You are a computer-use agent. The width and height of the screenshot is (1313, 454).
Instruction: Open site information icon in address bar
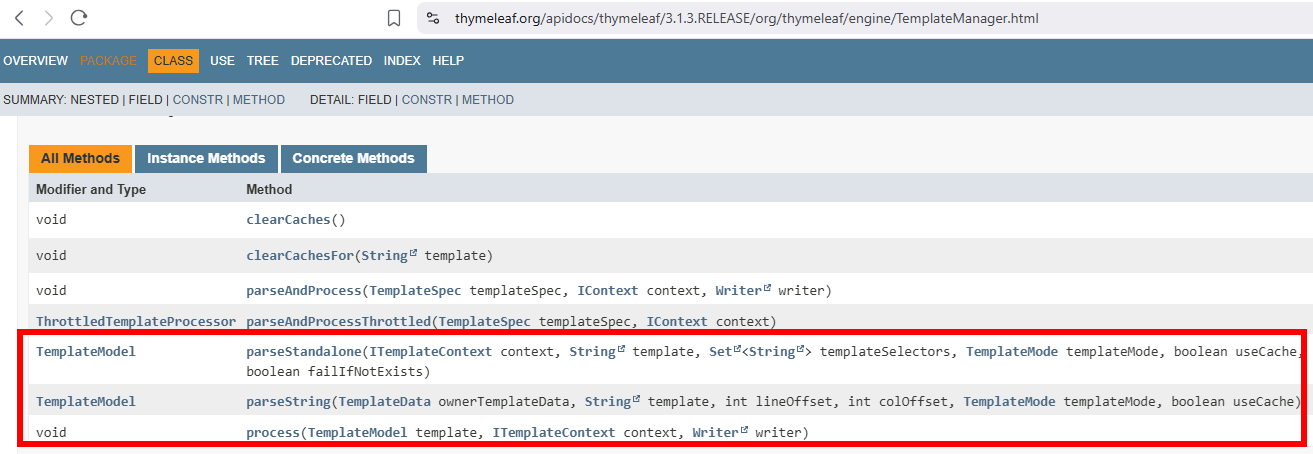pyautogui.click(x=433, y=18)
